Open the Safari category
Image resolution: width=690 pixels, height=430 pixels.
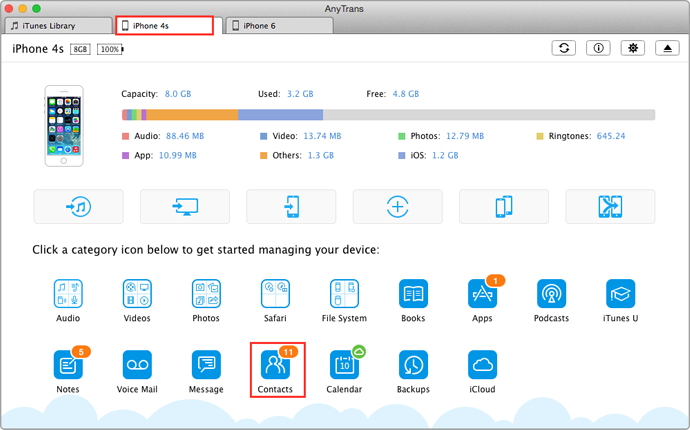(275, 294)
